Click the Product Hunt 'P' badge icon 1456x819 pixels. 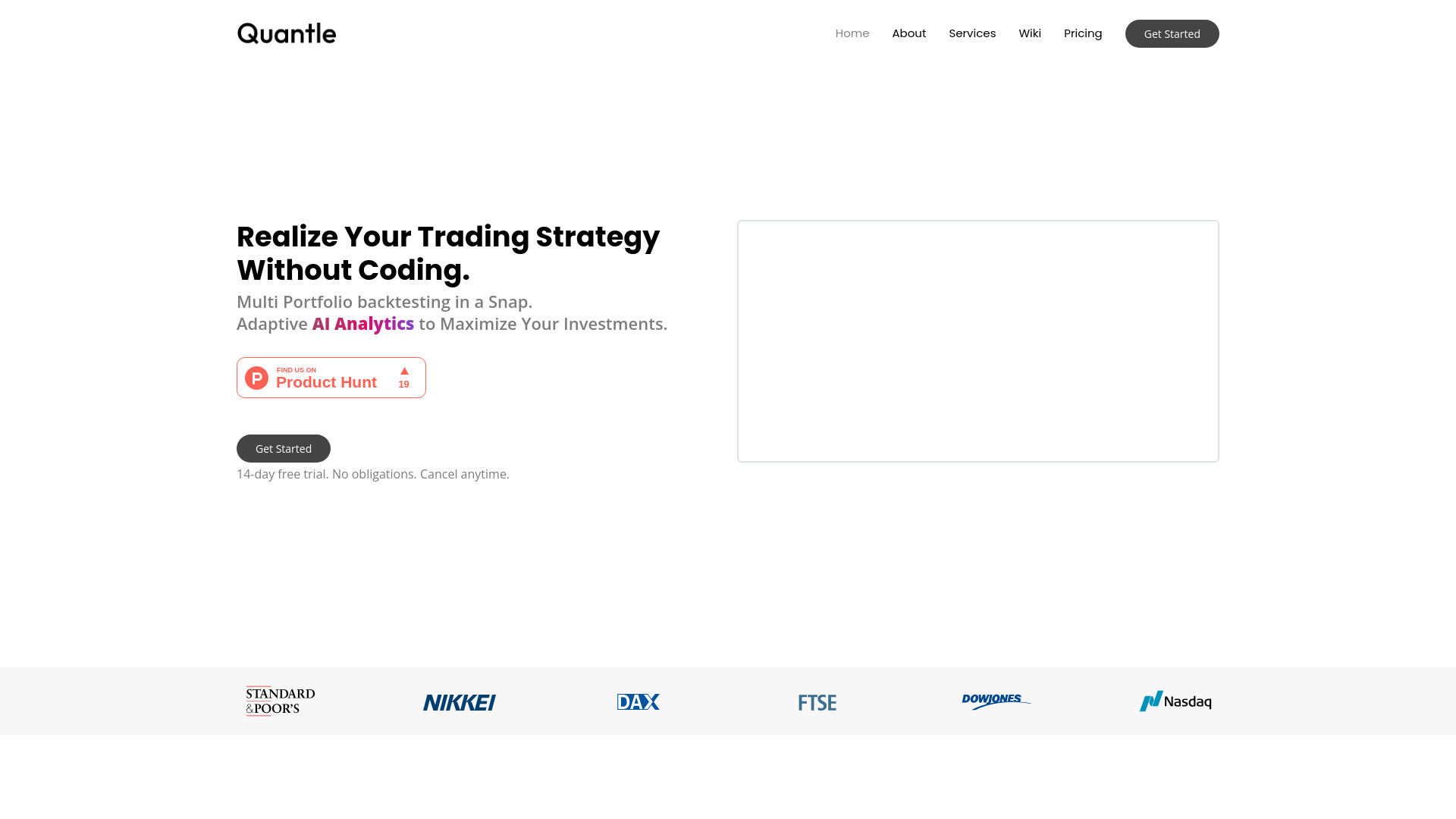tap(257, 377)
